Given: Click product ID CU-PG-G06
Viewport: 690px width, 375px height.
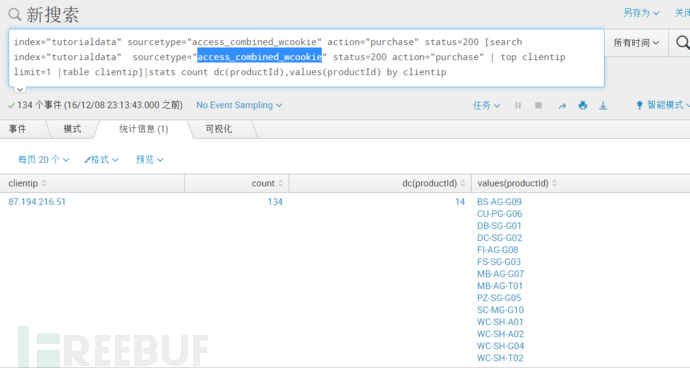Looking at the screenshot, I should 499,214.
